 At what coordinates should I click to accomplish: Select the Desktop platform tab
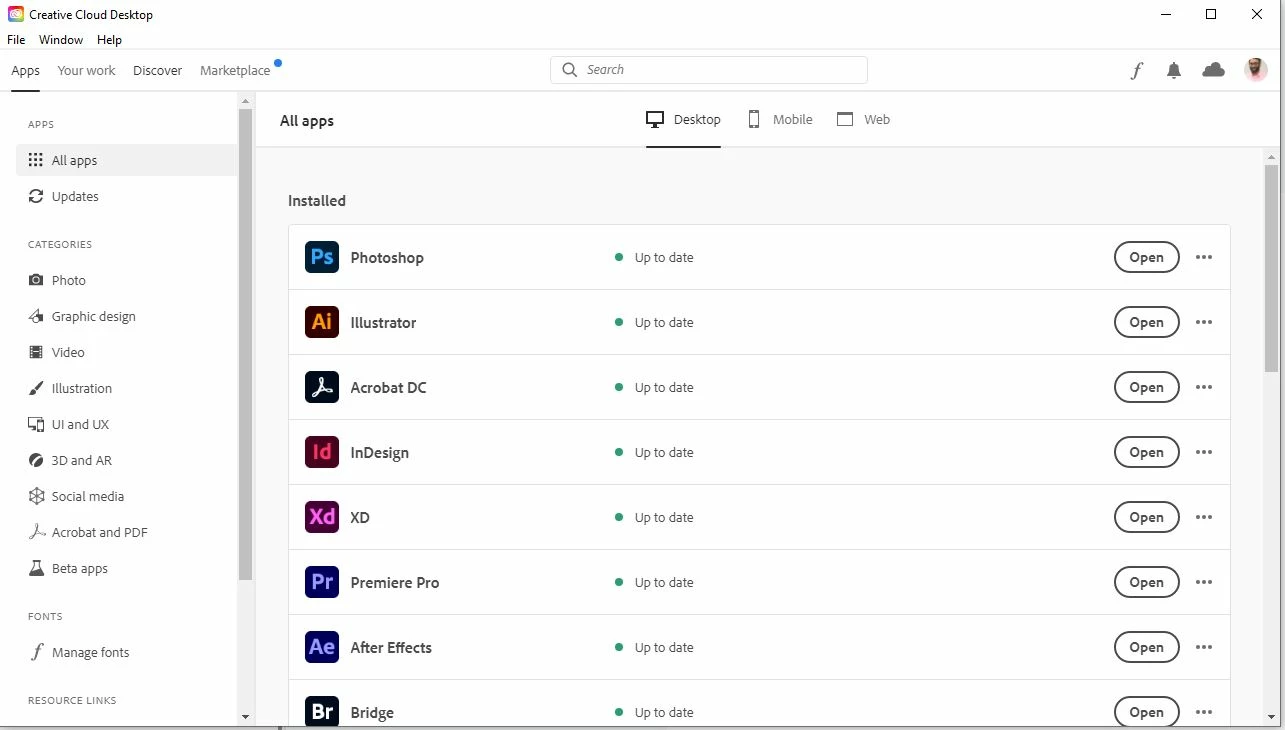(684, 119)
